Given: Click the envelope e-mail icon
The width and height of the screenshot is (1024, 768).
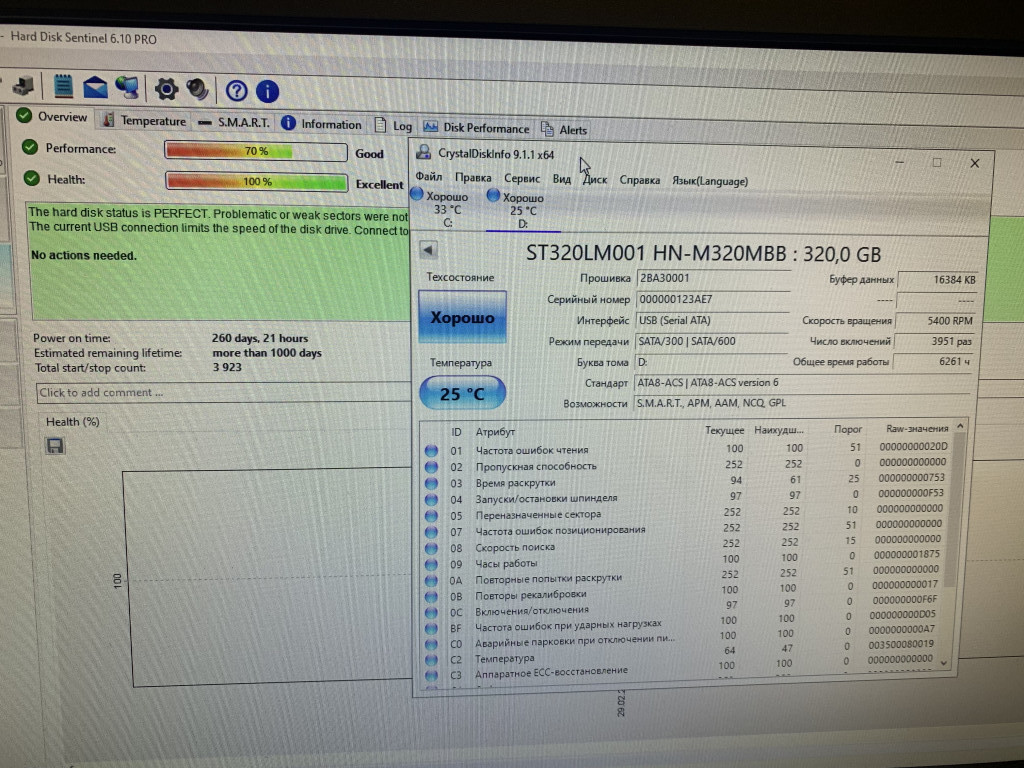Looking at the screenshot, I should [95, 87].
